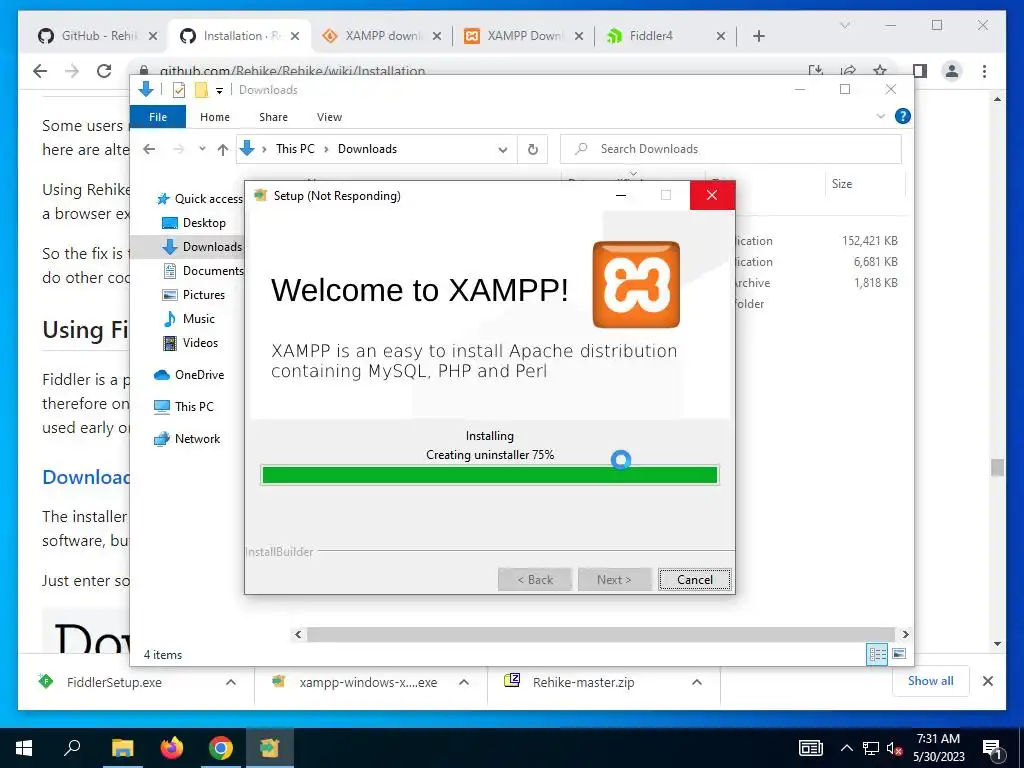Click the Size column header
Screen dimensions: 1024x768
pyautogui.click(x=842, y=184)
